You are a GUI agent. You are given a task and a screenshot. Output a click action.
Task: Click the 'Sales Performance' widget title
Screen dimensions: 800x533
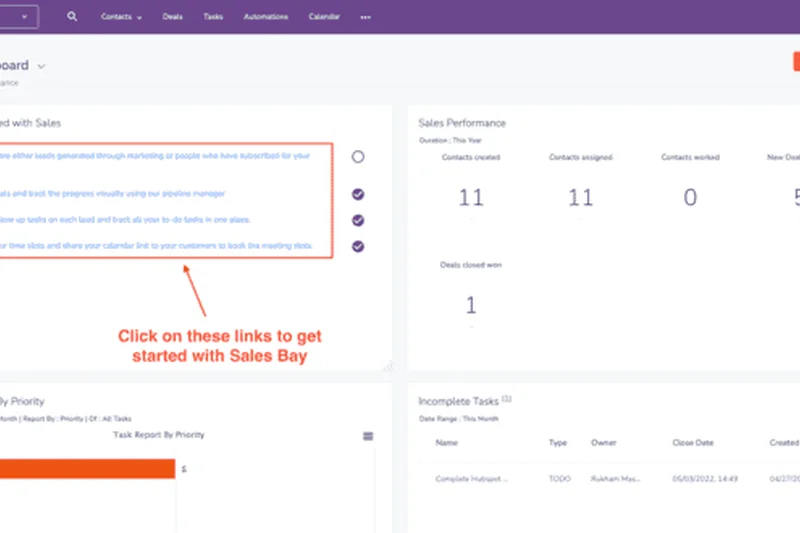[462, 123]
